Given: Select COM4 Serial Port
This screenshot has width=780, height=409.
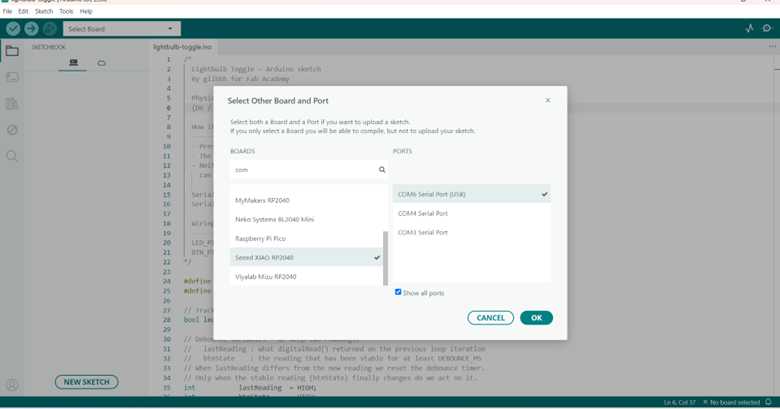Looking at the screenshot, I should coord(472,213).
